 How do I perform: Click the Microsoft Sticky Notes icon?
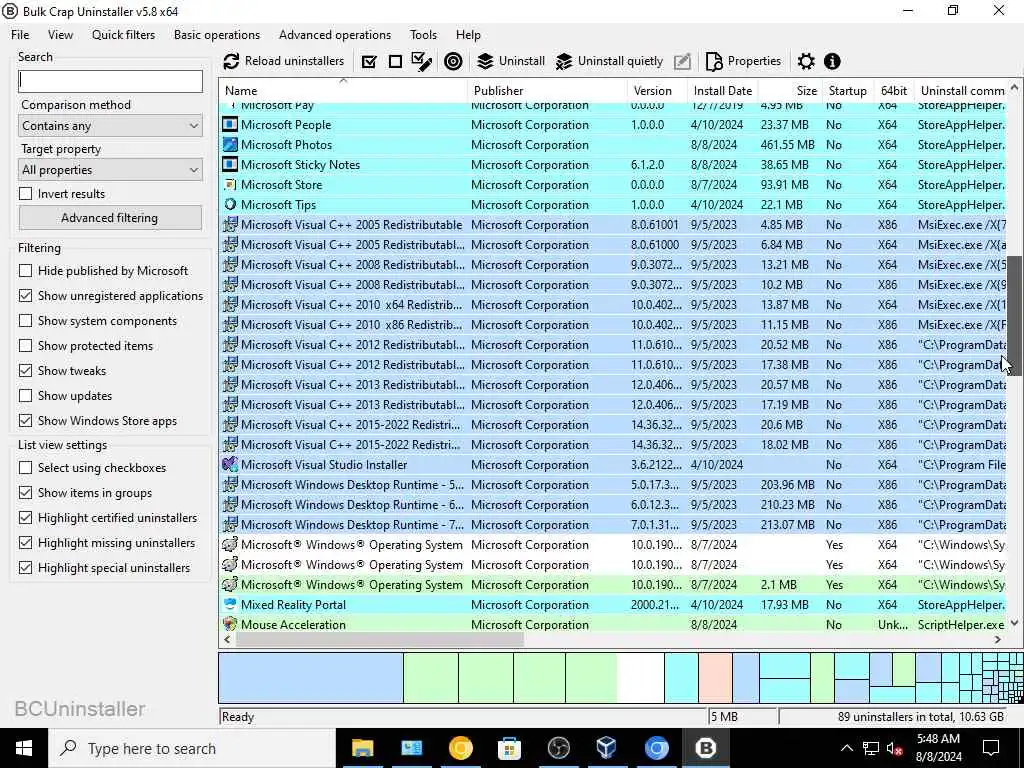pyautogui.click(x=230, y=165)
